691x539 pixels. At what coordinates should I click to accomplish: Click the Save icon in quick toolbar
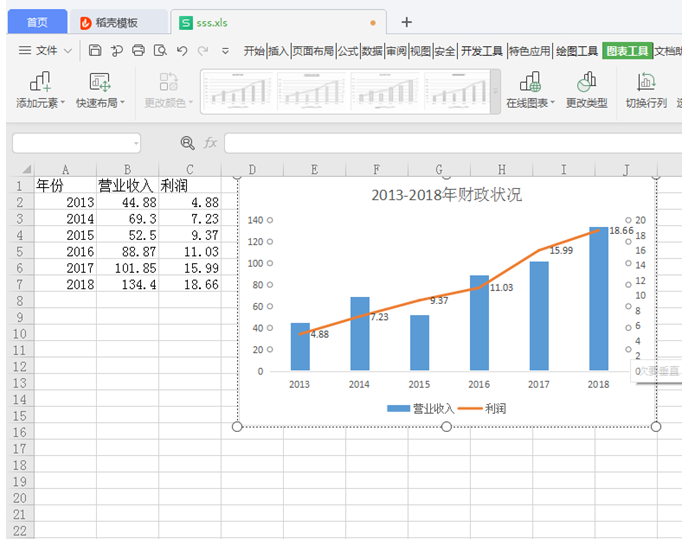pyautogui.click(x=95, y=50)
